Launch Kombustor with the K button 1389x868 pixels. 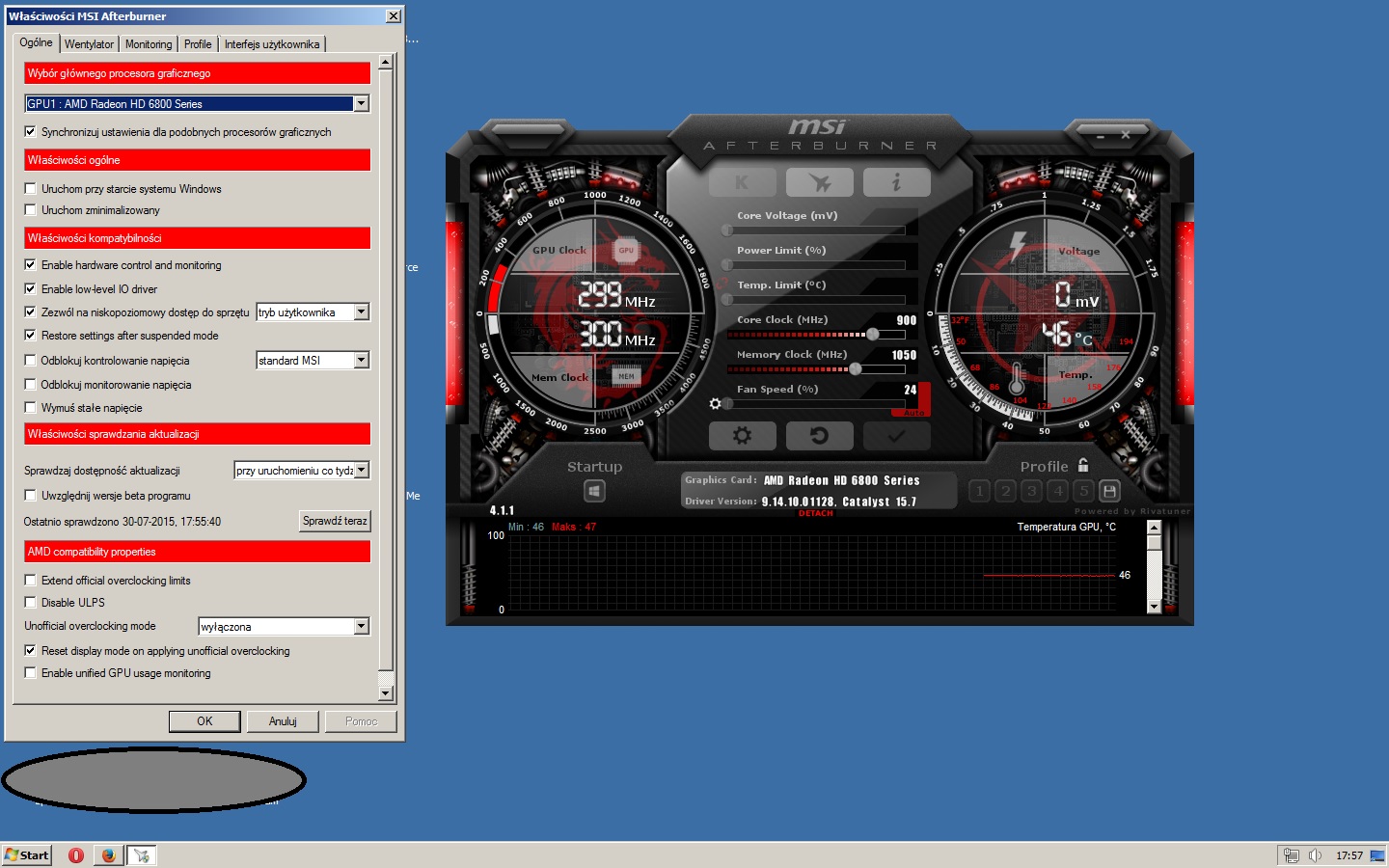[742, 182]
